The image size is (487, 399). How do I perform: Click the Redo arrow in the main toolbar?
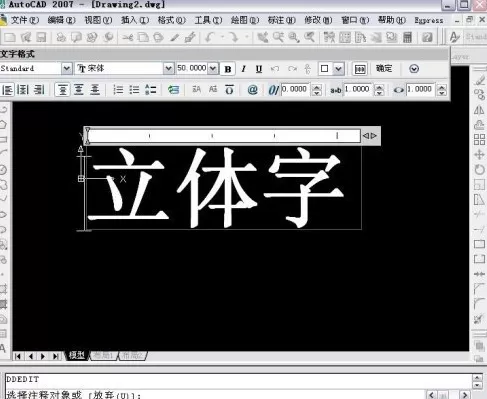pyautogui.click(x=233, y=37)
